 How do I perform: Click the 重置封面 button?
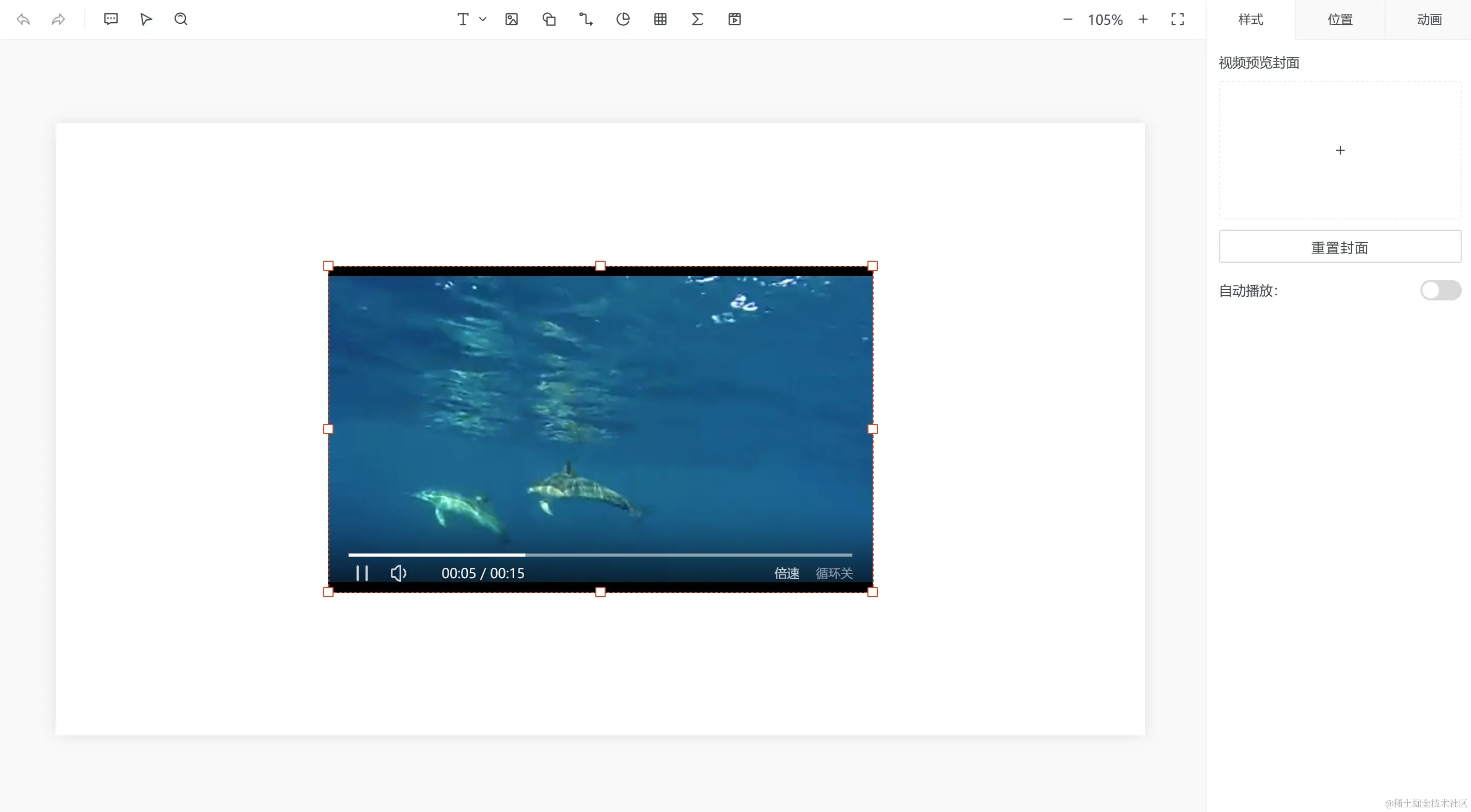[1340, 247]
